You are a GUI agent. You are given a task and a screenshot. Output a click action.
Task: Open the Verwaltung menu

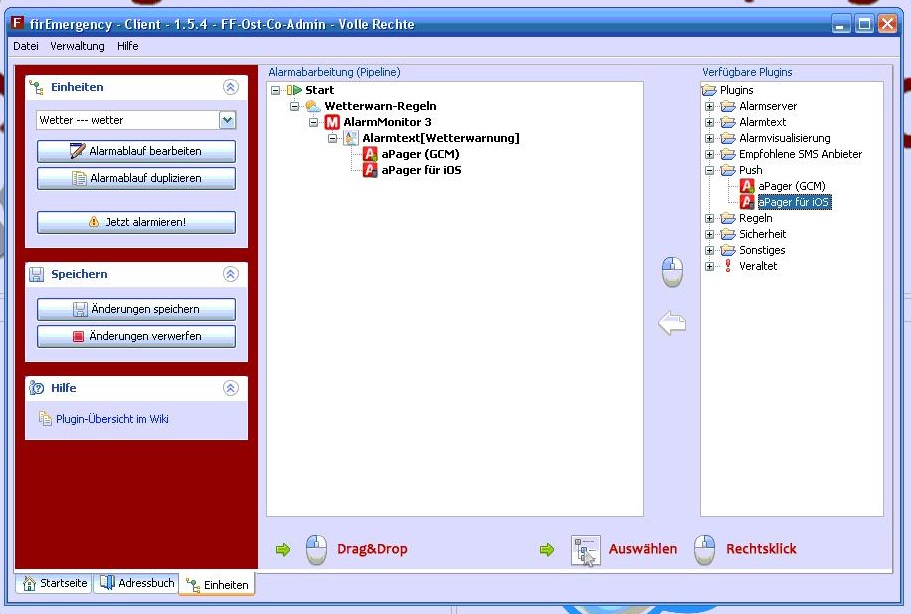(x=77, y=46)
